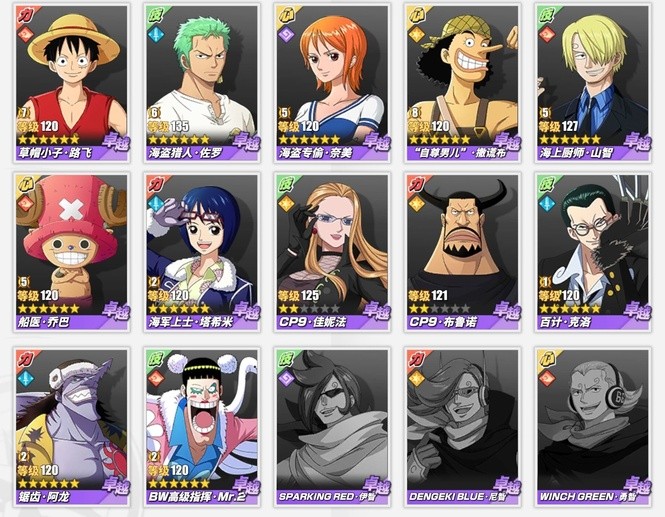The width and height of the screenshot is (665, 517).
Task: Open the 百计·克洛 character card
Action: pyautogui.click(x=593, y=252)
